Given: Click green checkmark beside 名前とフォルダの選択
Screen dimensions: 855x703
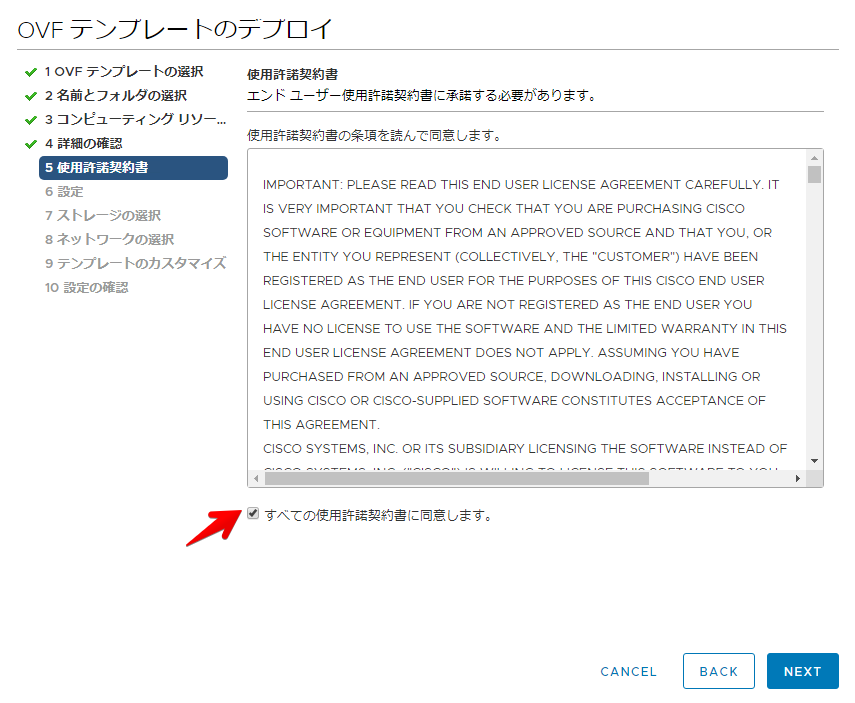Looking at the screenshot, I should click(x=31, y=96).
